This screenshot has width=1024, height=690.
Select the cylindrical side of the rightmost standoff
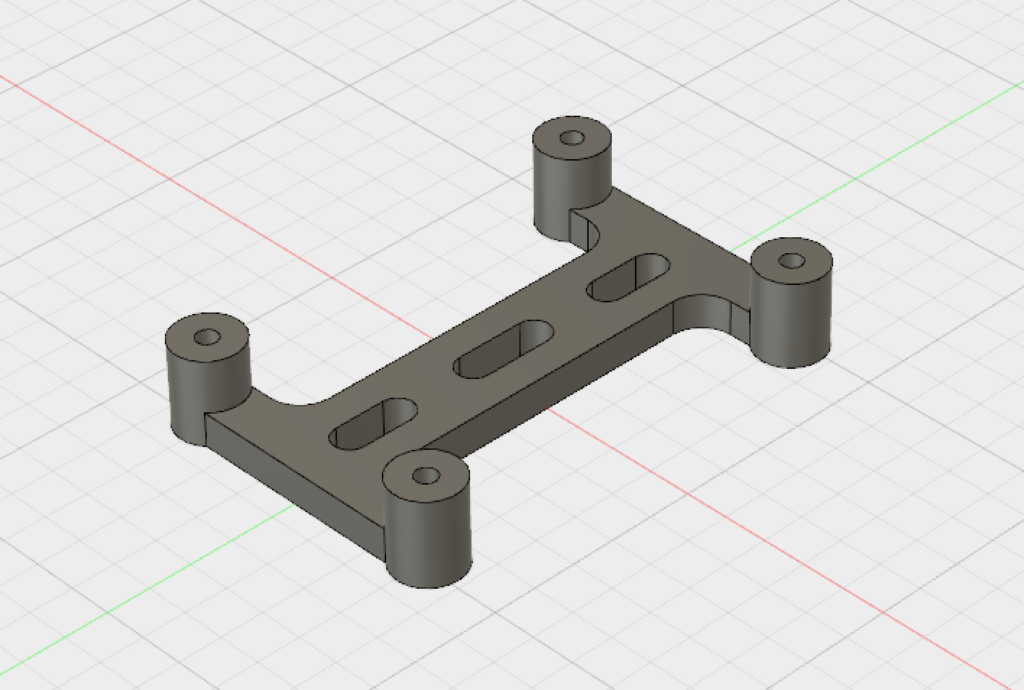click(792, 320)
